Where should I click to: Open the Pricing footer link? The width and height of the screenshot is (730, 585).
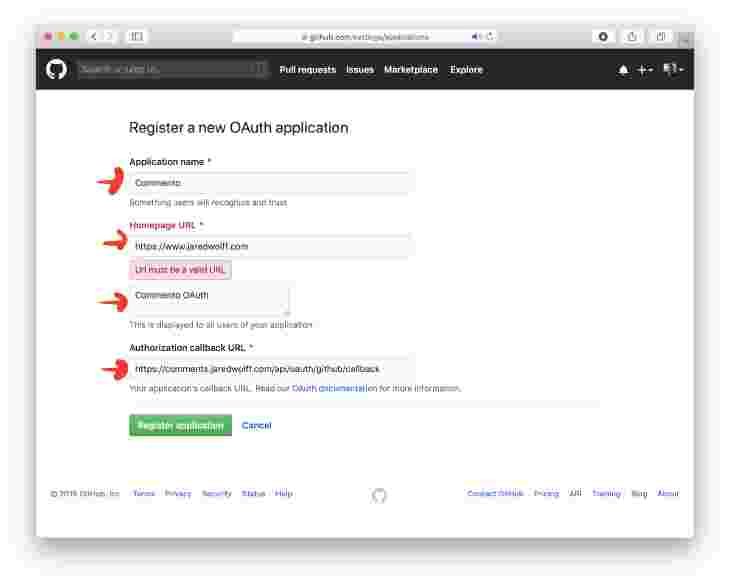(546, 493)
